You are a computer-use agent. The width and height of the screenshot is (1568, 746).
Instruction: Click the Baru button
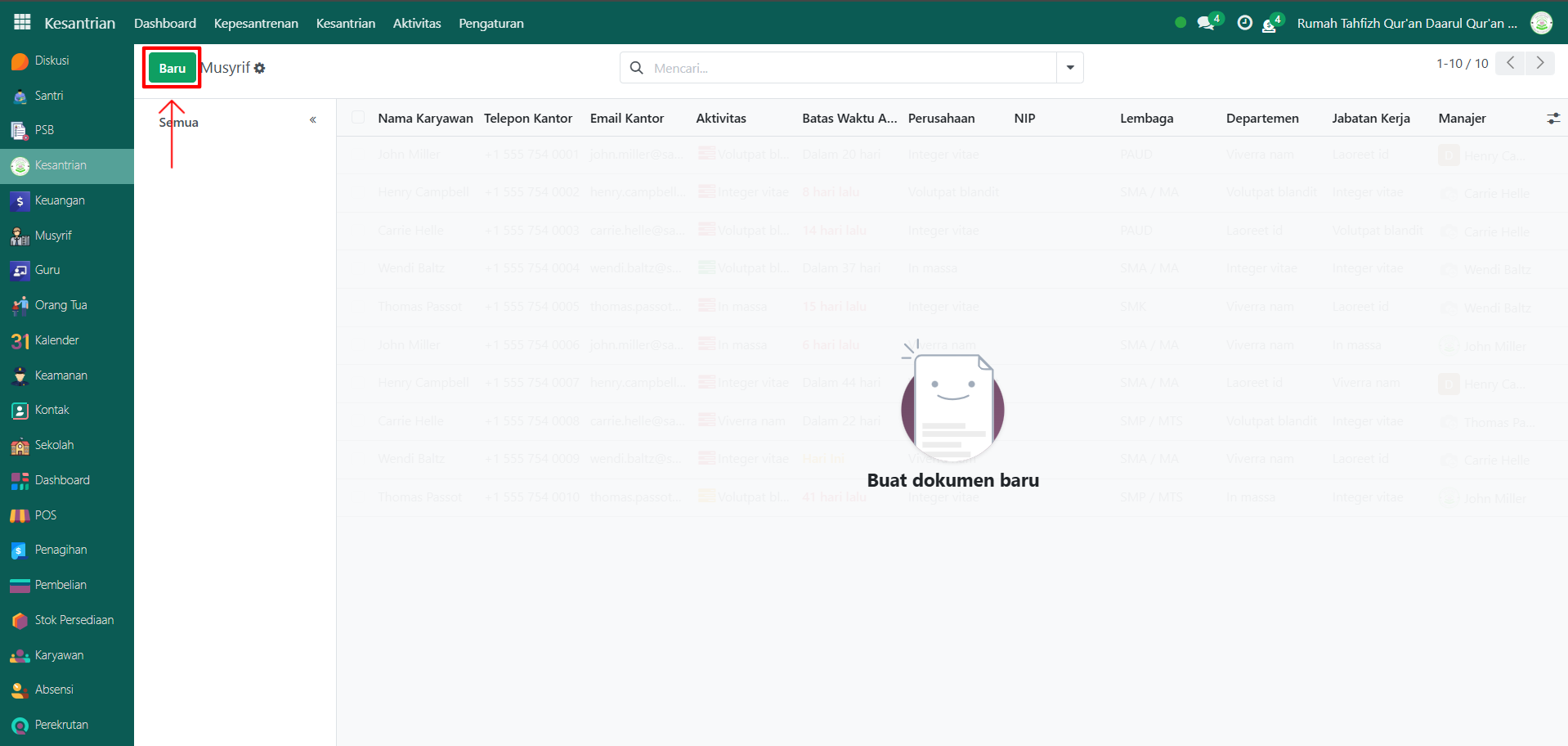[x=172, y=68]
